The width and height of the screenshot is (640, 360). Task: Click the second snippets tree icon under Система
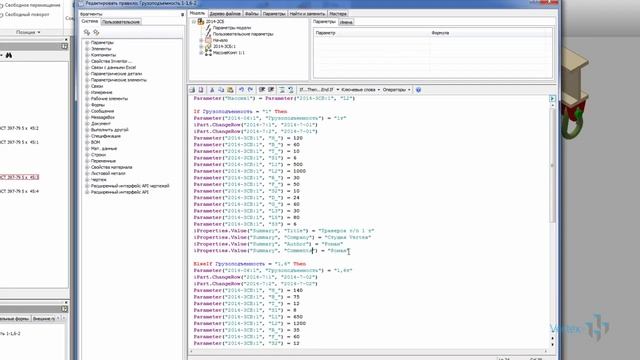tap(96, 32)
